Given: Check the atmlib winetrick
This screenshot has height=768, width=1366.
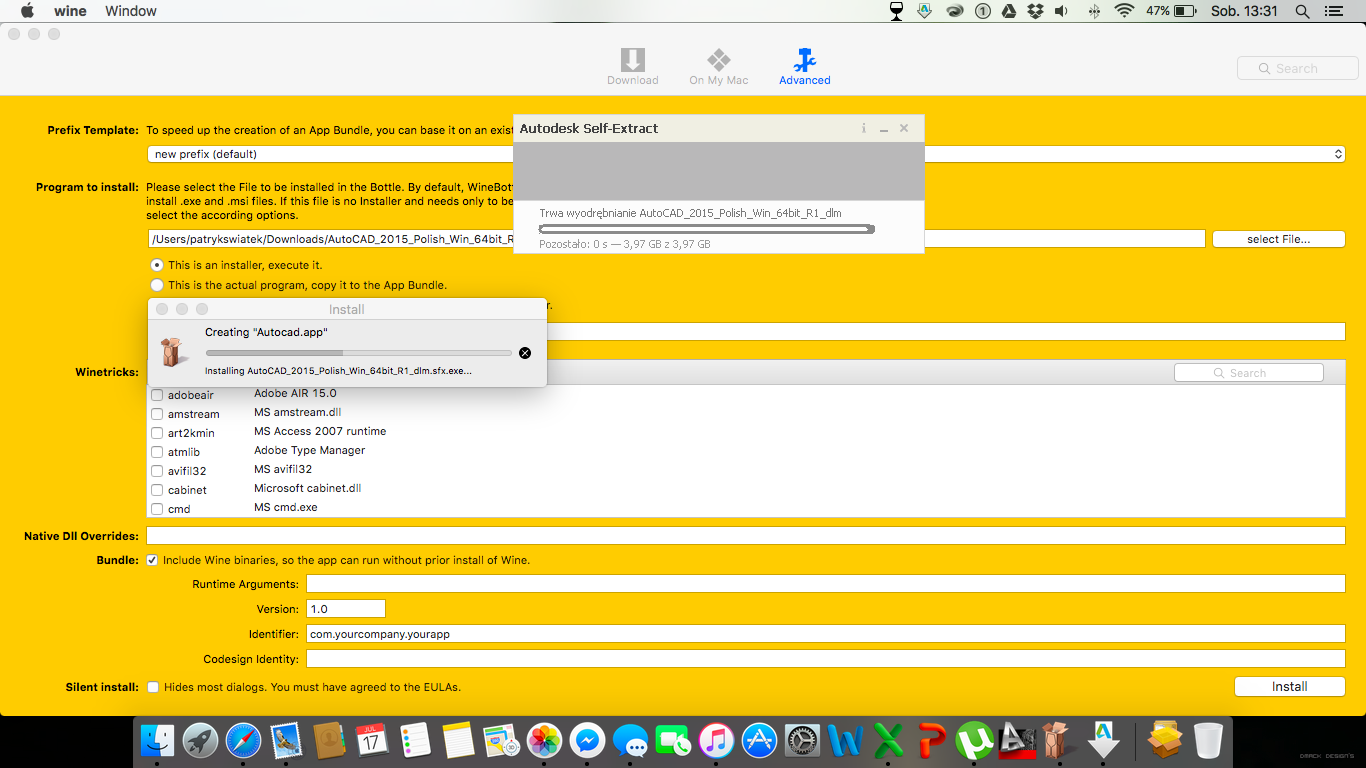Looking at the screenshot, I should click(157, 452).
